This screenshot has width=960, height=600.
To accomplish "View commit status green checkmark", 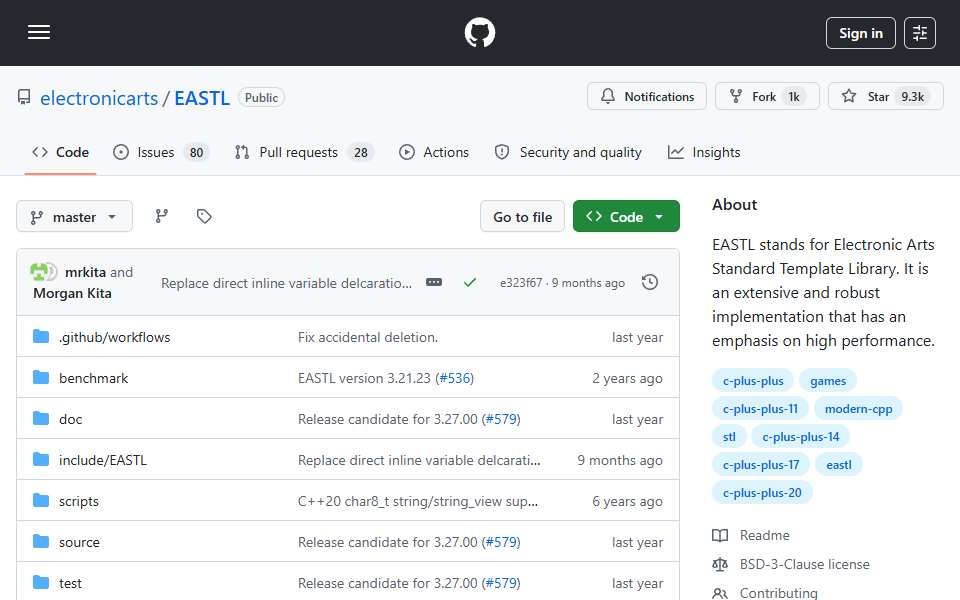I will coord(470,282).
